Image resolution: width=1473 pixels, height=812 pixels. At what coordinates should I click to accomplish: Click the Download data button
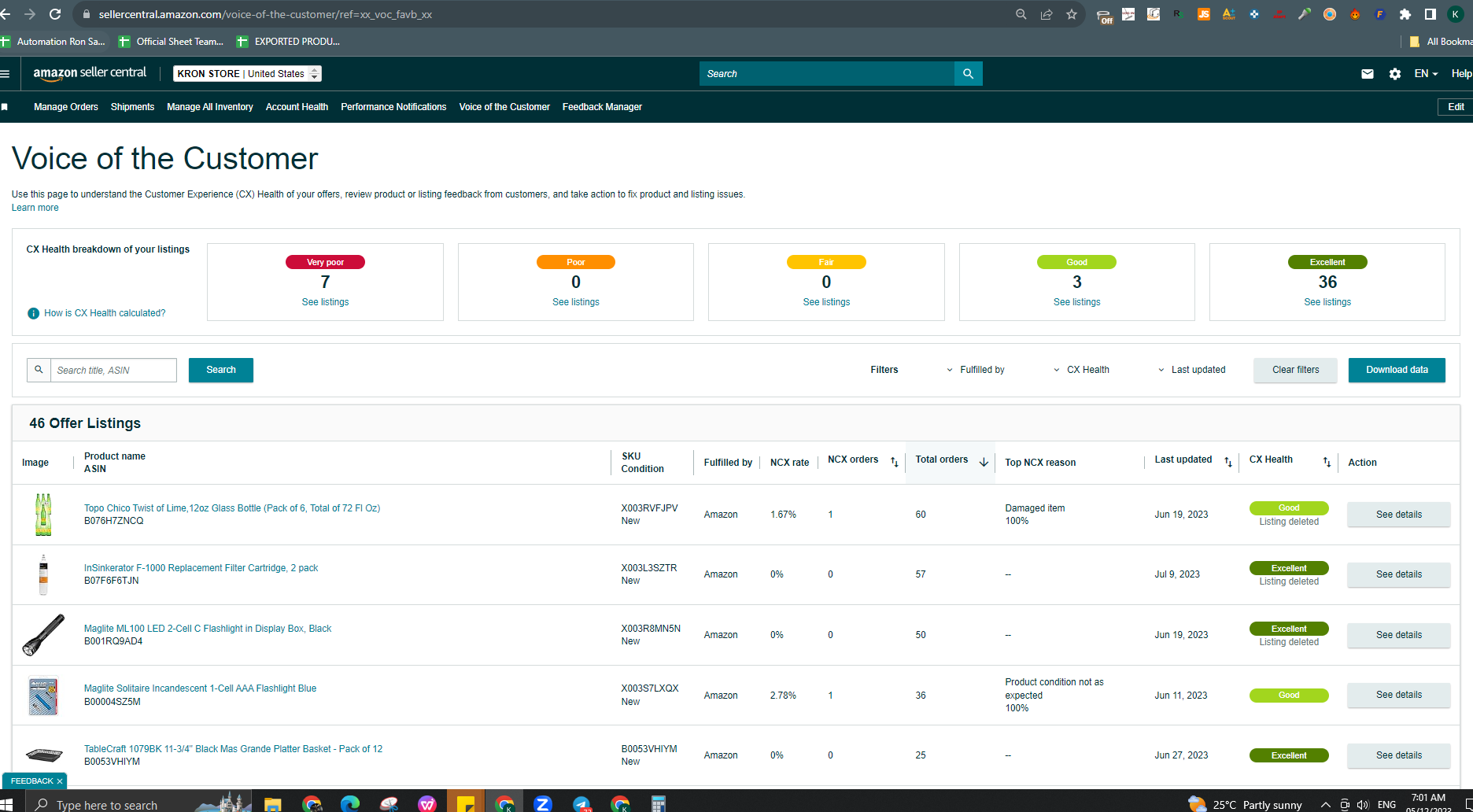pyautogui.click(x=1397, y=370)
